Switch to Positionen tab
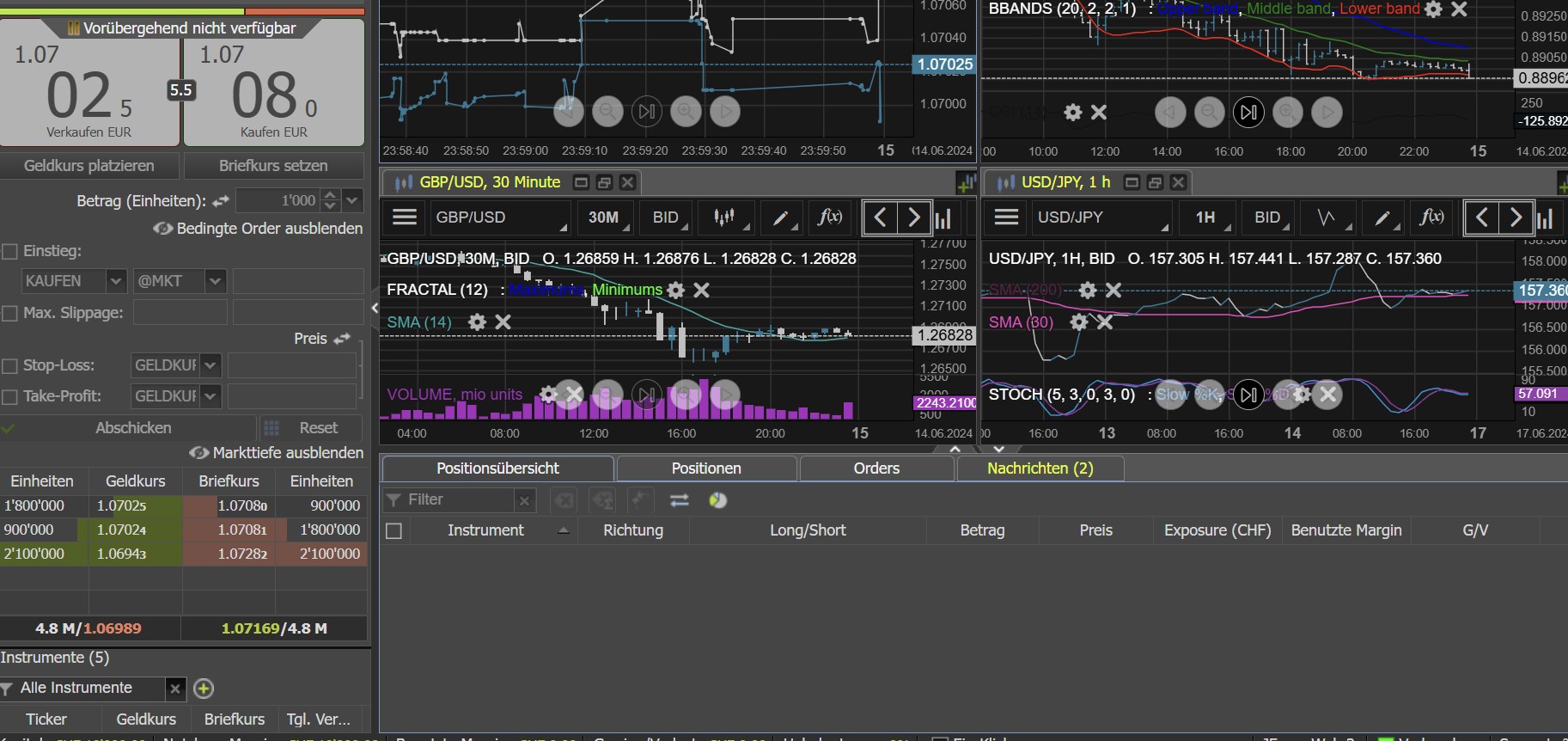1568x741 pixels. click(706, 468)
